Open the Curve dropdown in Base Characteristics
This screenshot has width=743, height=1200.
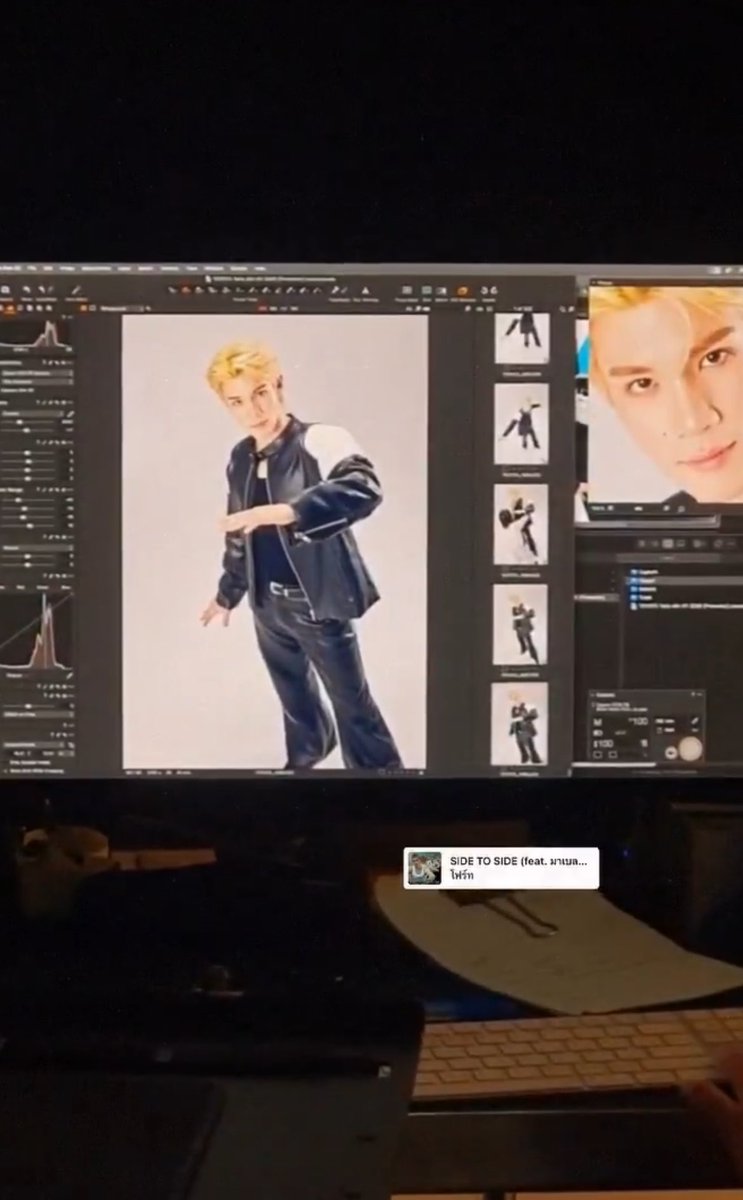click(38, 381)
